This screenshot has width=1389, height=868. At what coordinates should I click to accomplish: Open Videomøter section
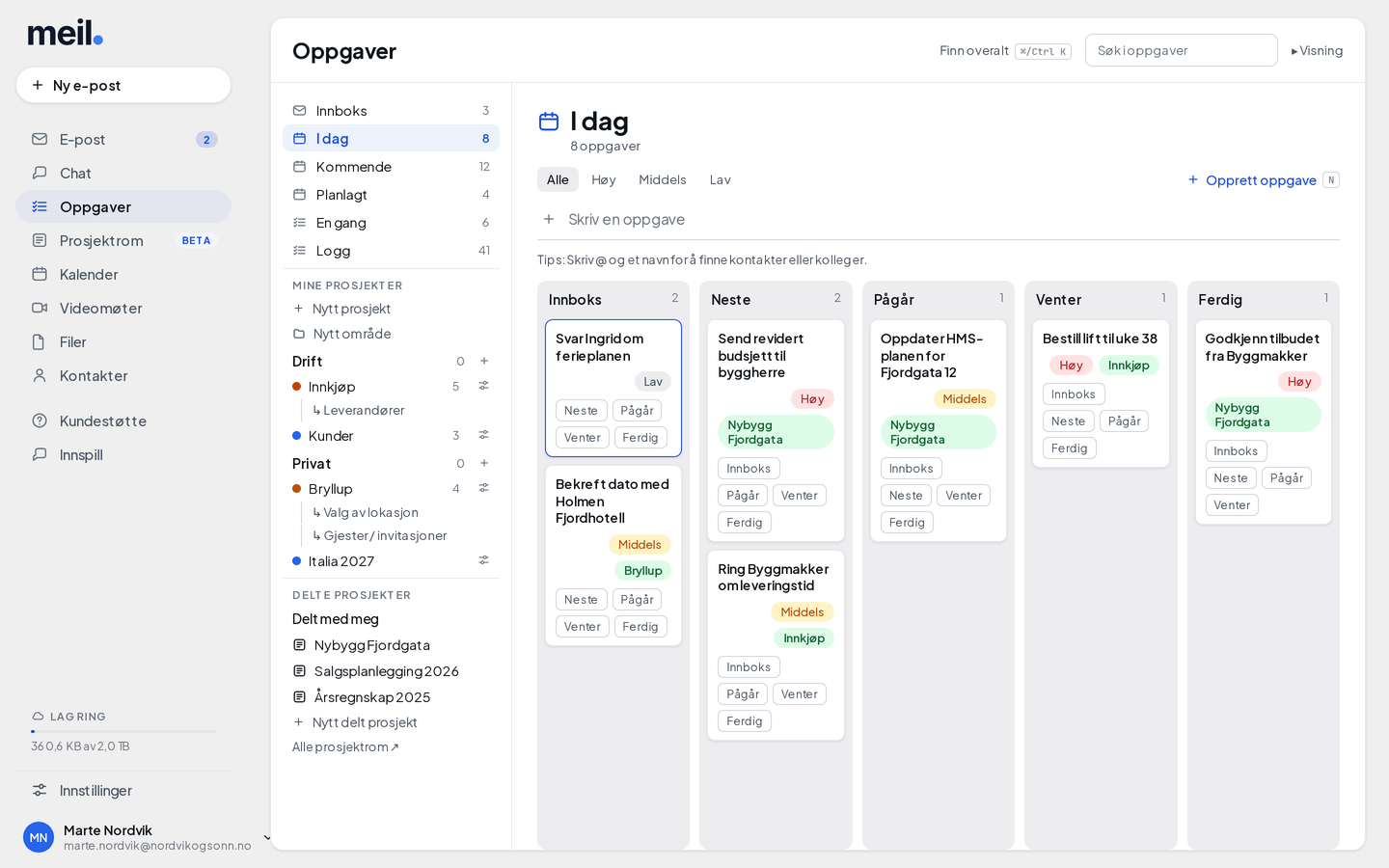[123, 308]
